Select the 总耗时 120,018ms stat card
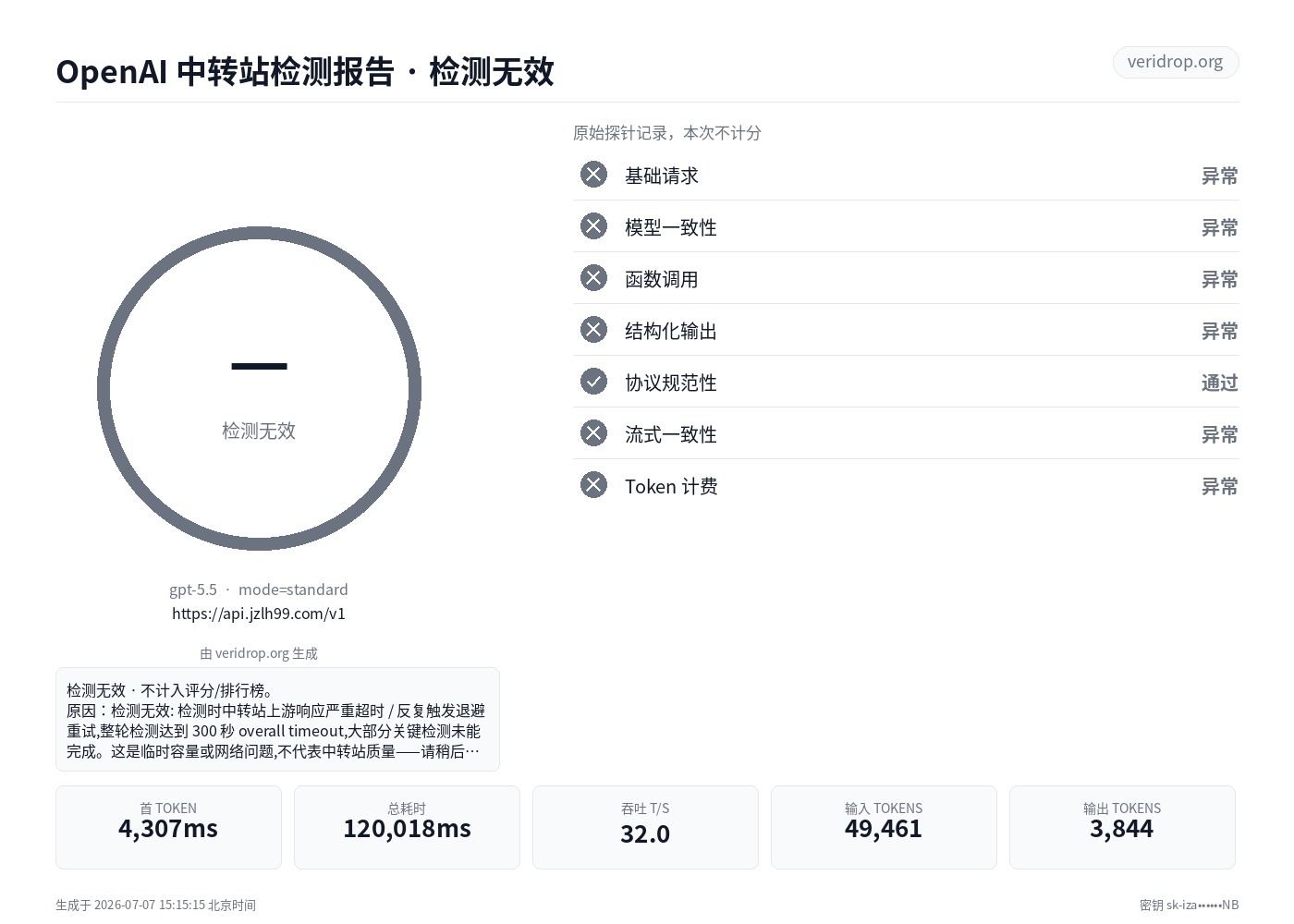This screenshot has height=924, width=1294. point(407,827)
